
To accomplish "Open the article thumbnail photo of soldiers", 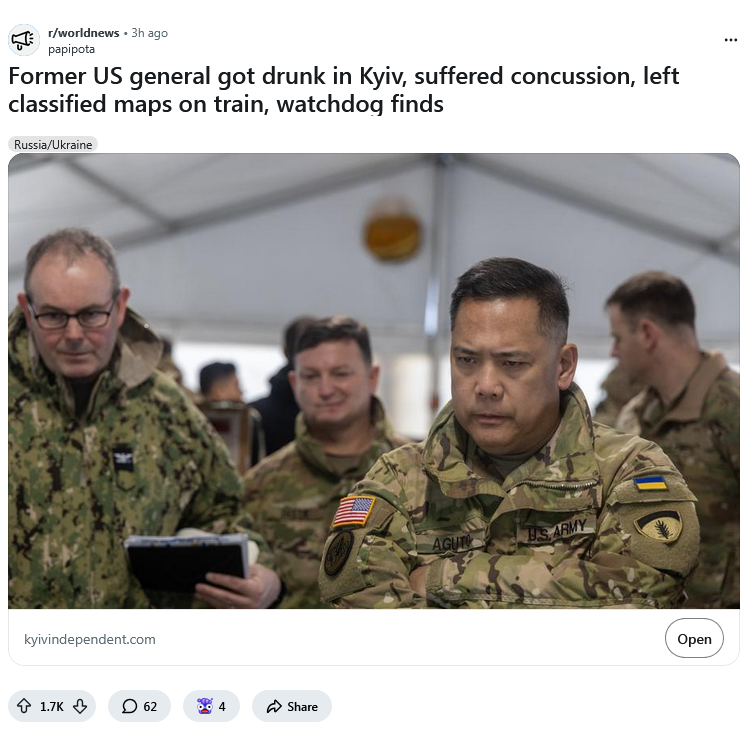I will 374,381.
